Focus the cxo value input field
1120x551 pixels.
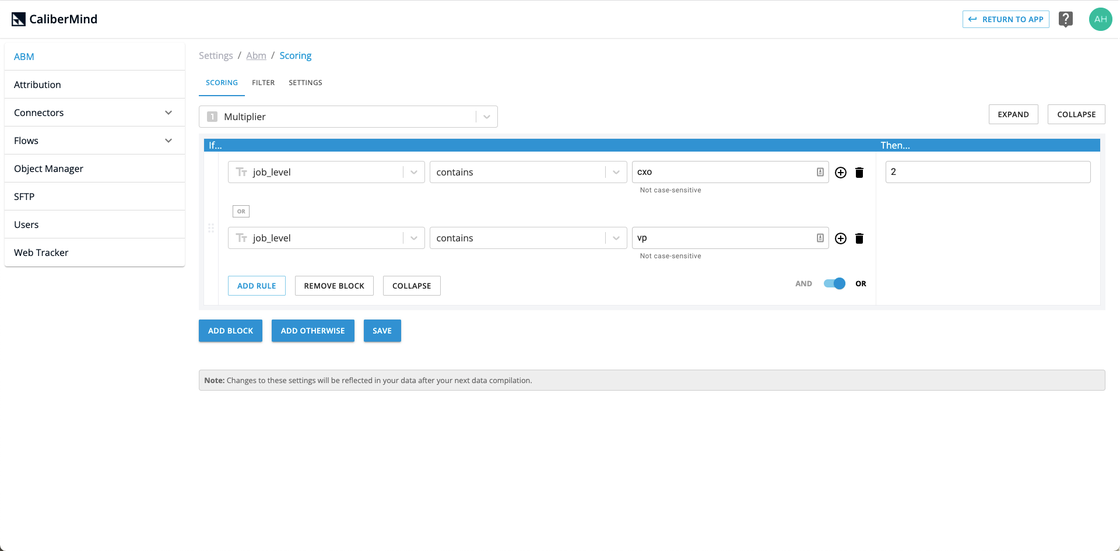(730, 172)
